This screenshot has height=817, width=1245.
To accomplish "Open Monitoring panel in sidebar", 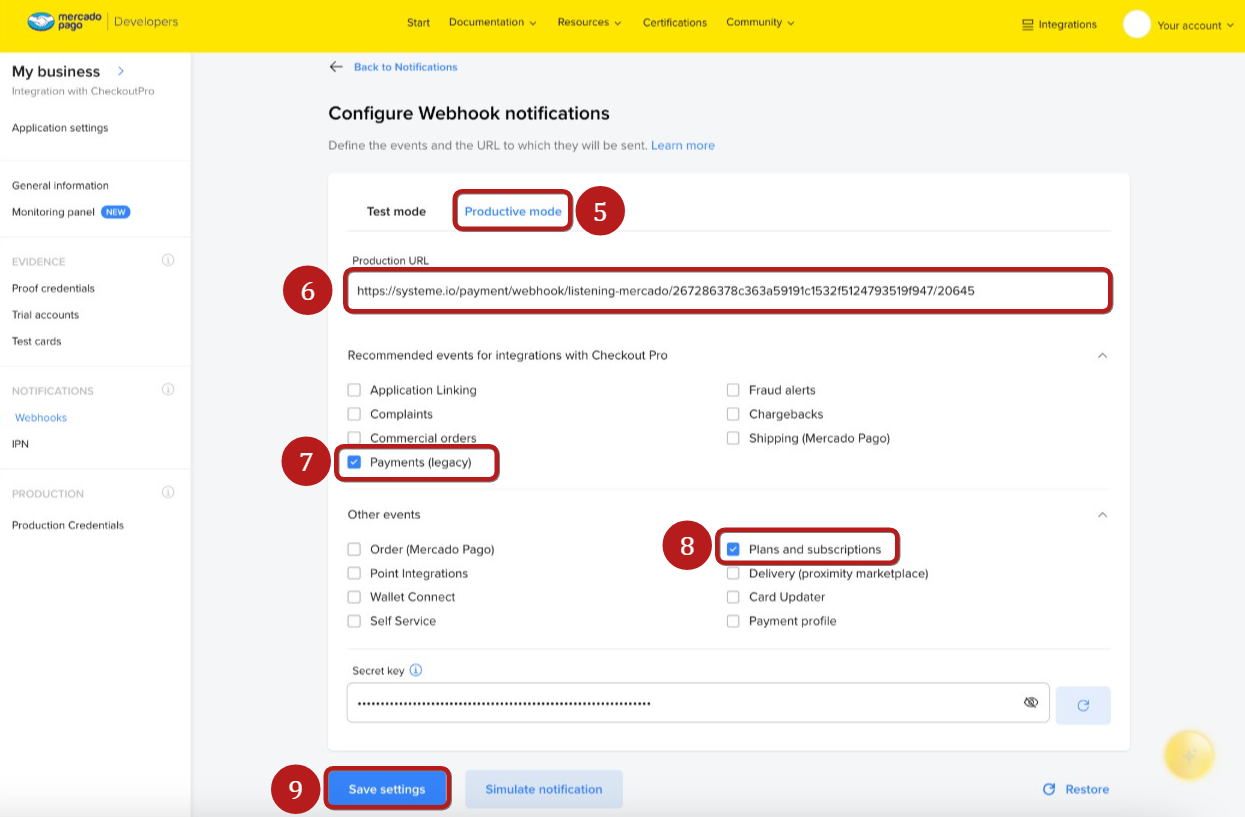I will click(53, 212).
